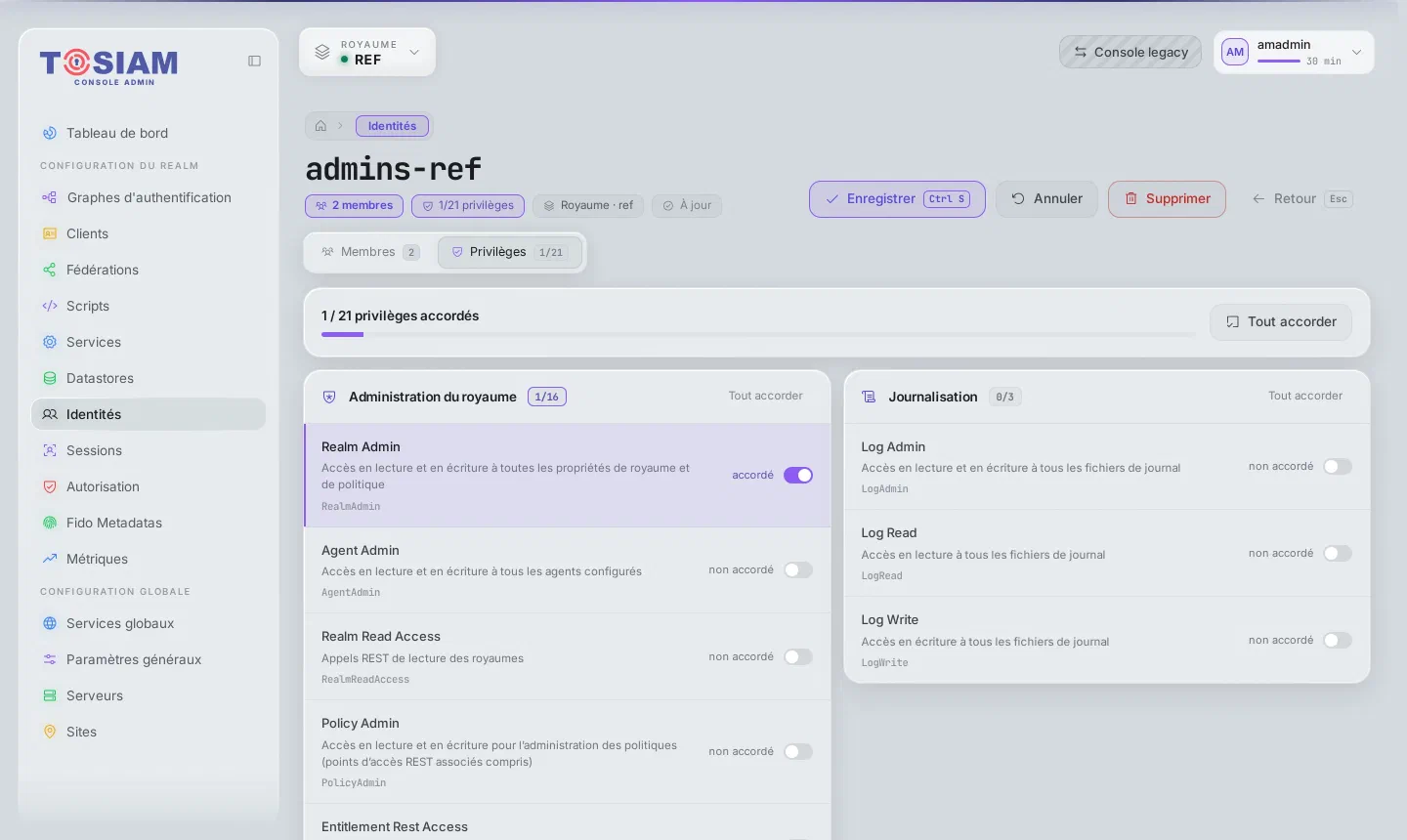Screen dimensions: 1407x840
Task: Click the RealmAdmin identifier text
Action: pyautogui.click(x=351, y=507)
